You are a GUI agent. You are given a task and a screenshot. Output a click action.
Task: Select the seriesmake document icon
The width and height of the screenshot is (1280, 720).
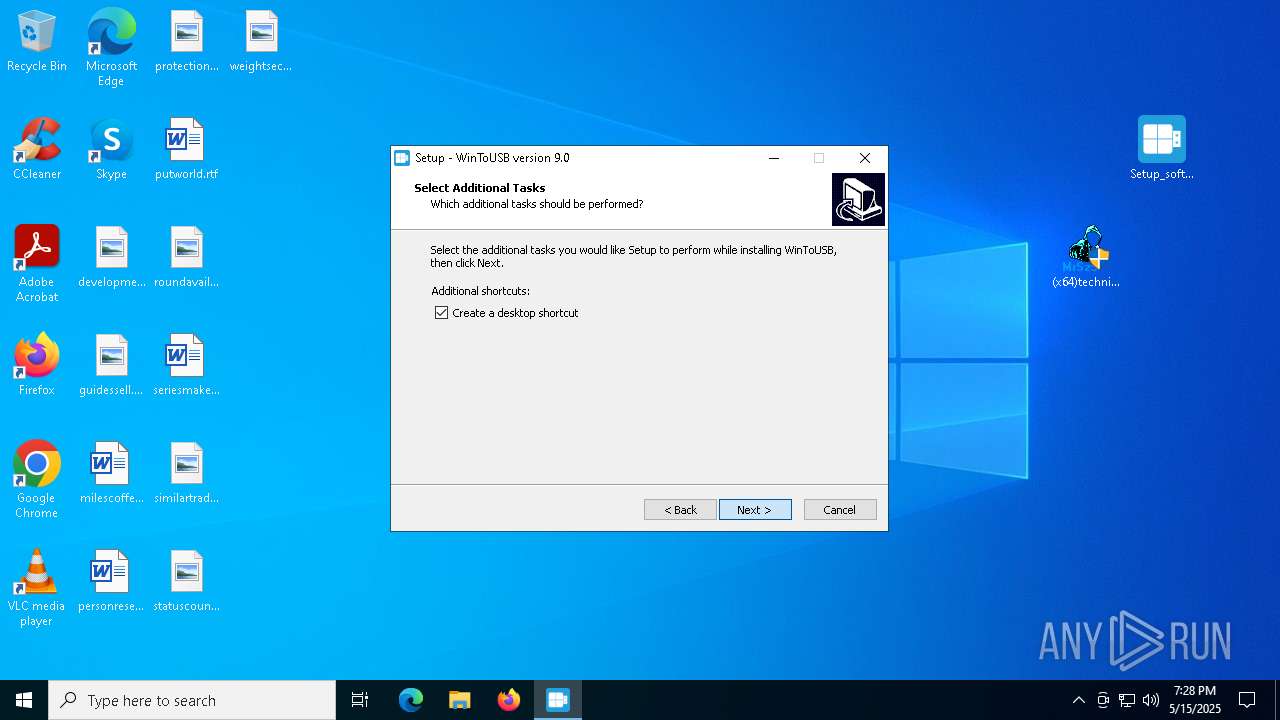tap(187, 366)
